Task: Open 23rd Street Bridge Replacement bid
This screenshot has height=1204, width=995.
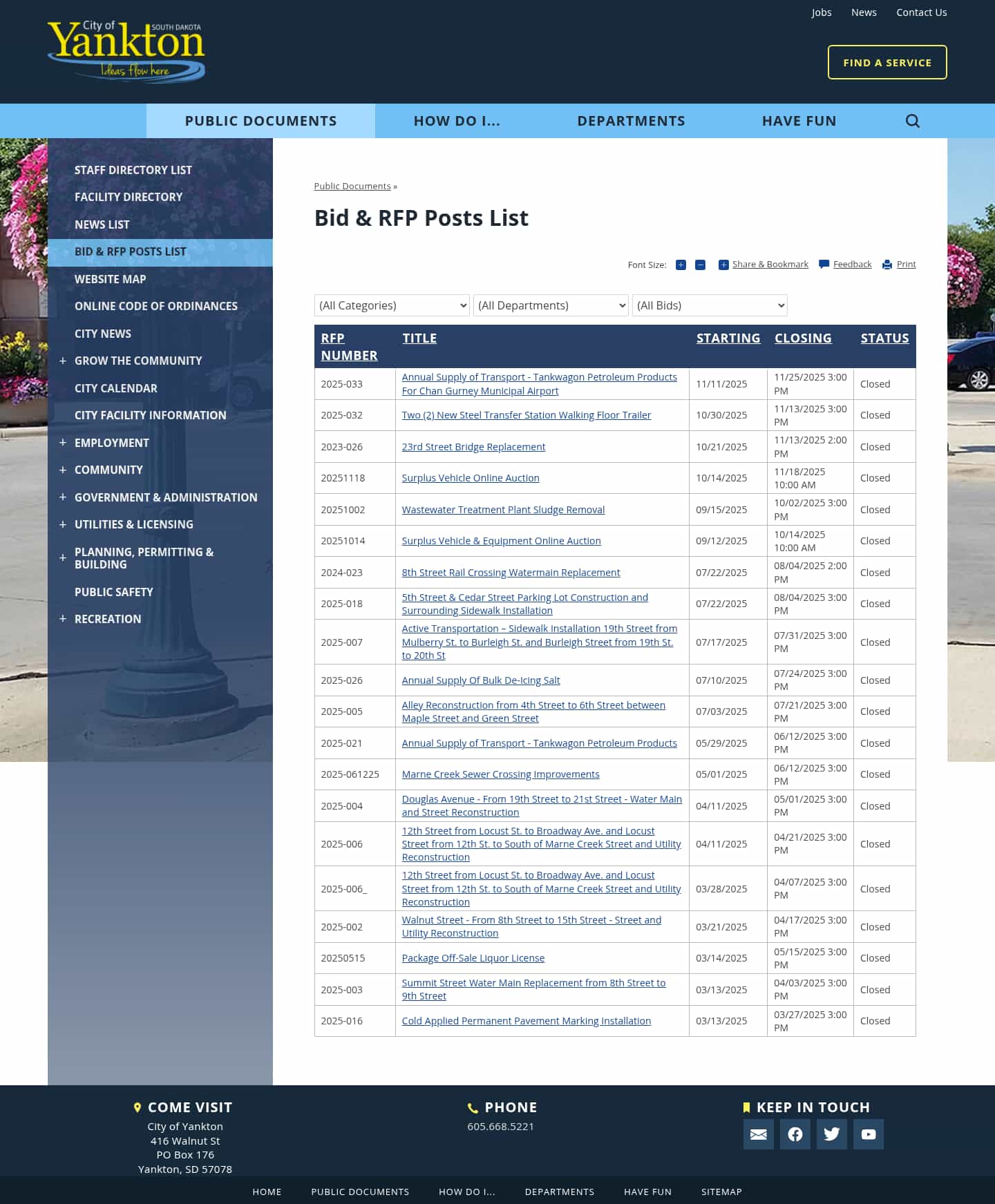Action: tap(473, 447)
